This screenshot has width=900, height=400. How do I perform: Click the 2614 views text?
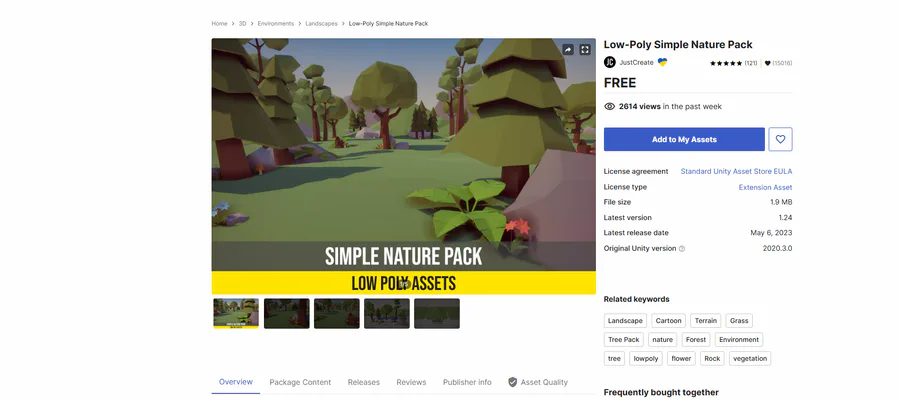tap(639, 107)
